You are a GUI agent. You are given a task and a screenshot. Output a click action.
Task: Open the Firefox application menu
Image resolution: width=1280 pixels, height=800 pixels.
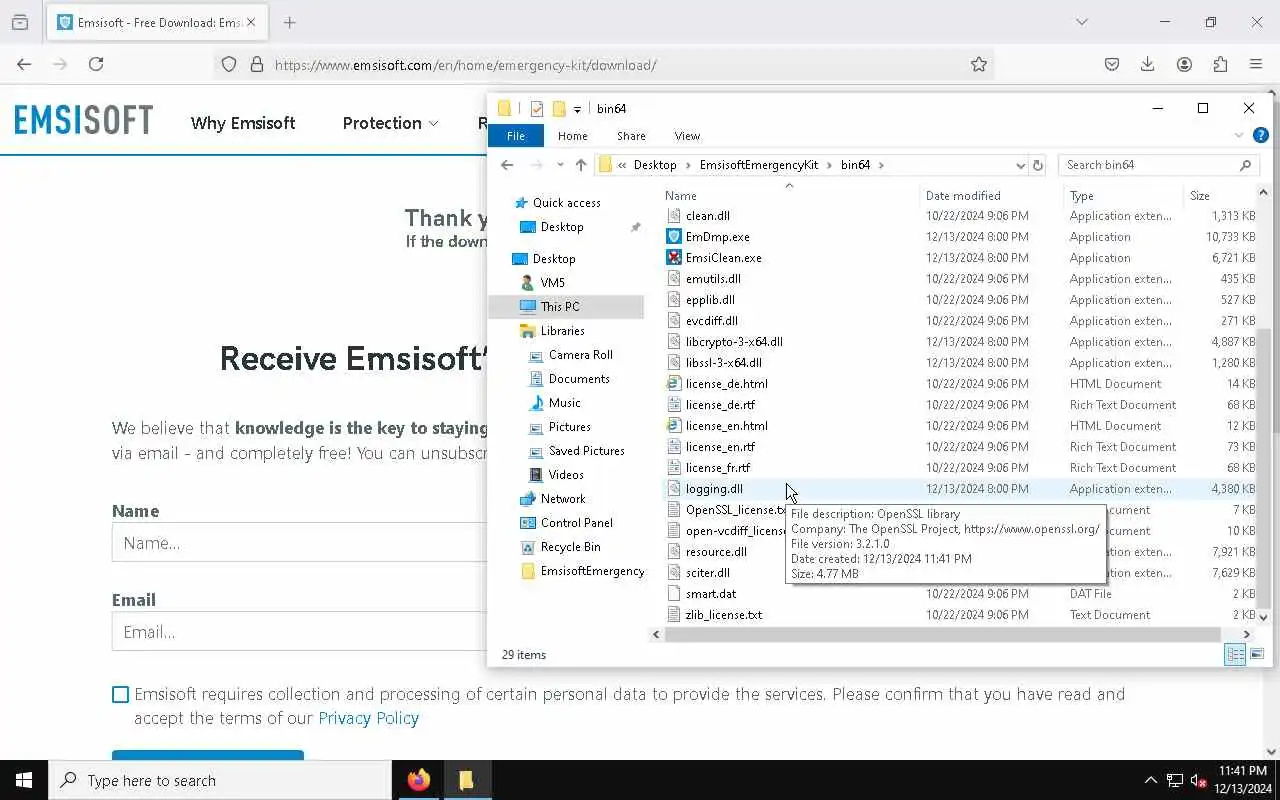click(1256, 64)
